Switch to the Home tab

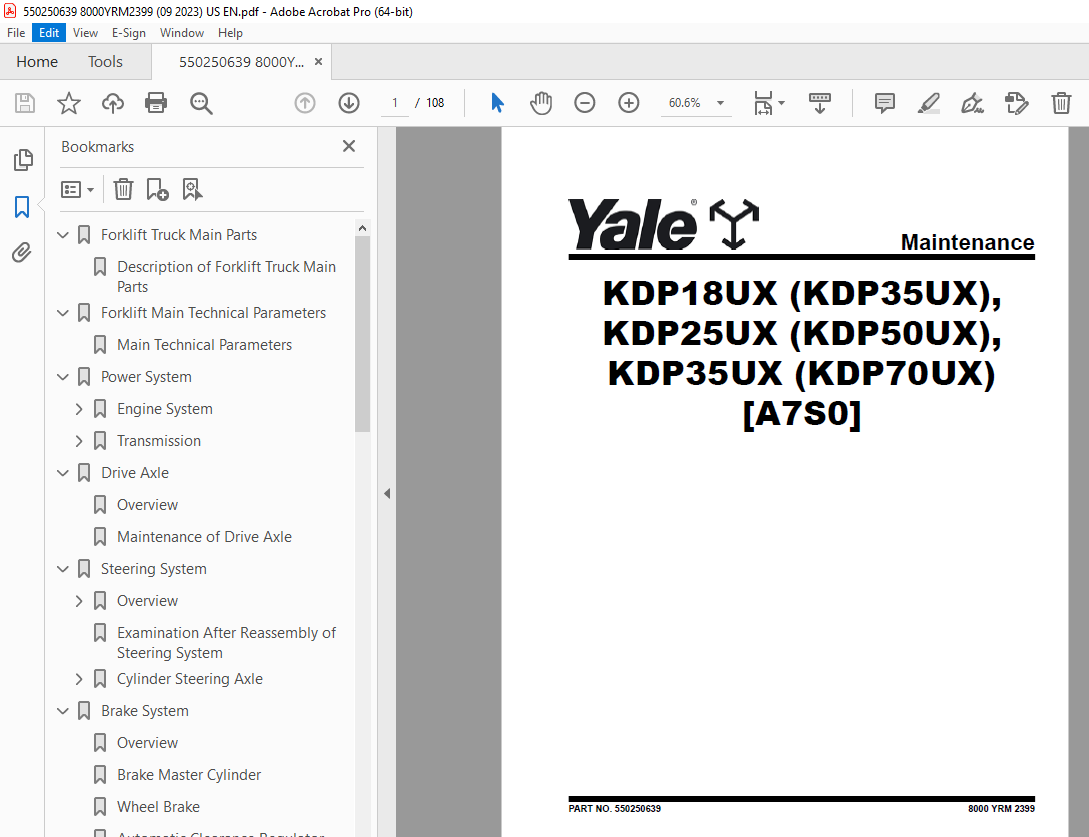pyautogui.click(x=37, y=62)
